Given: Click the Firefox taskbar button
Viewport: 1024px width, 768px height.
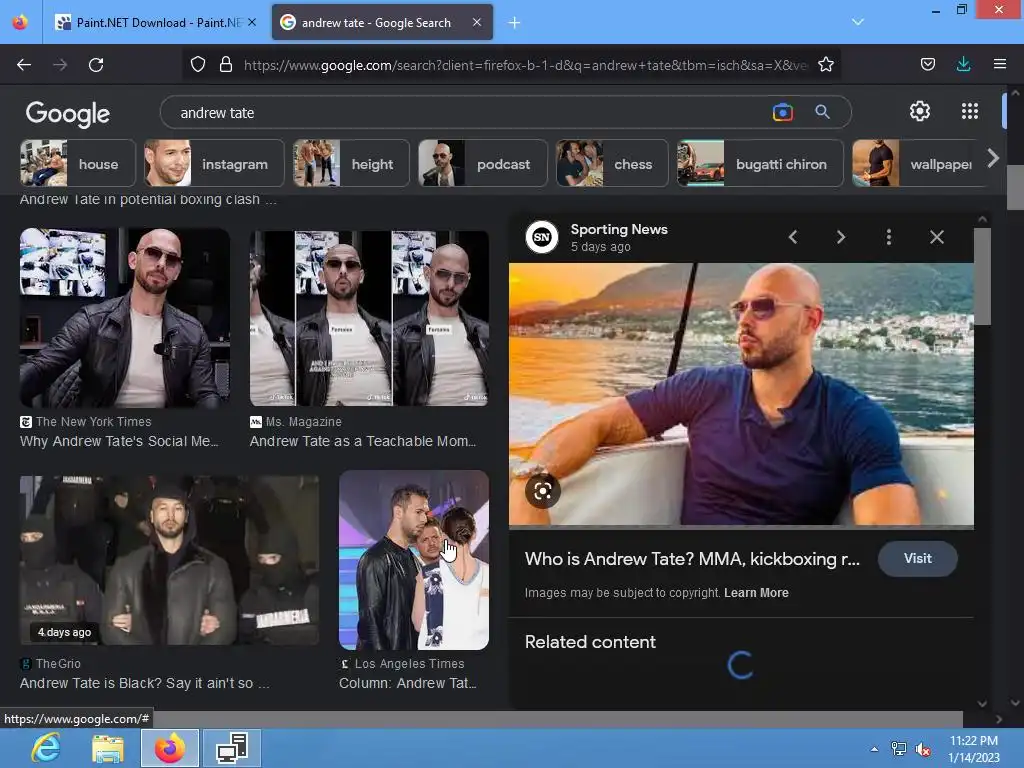Looking at the screenshot, I should coord(170,748).
